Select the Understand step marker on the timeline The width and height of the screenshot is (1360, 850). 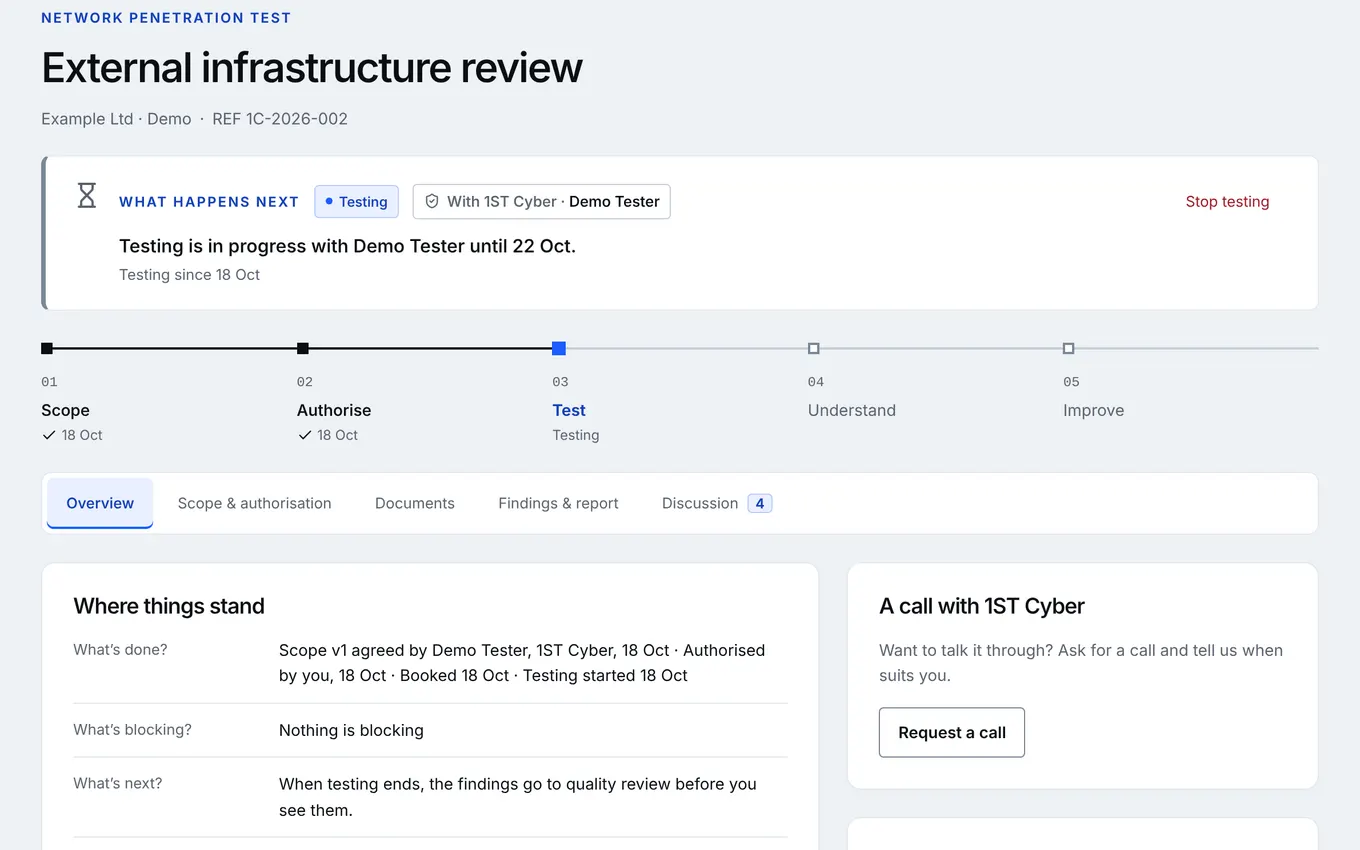tap(814, 348)
